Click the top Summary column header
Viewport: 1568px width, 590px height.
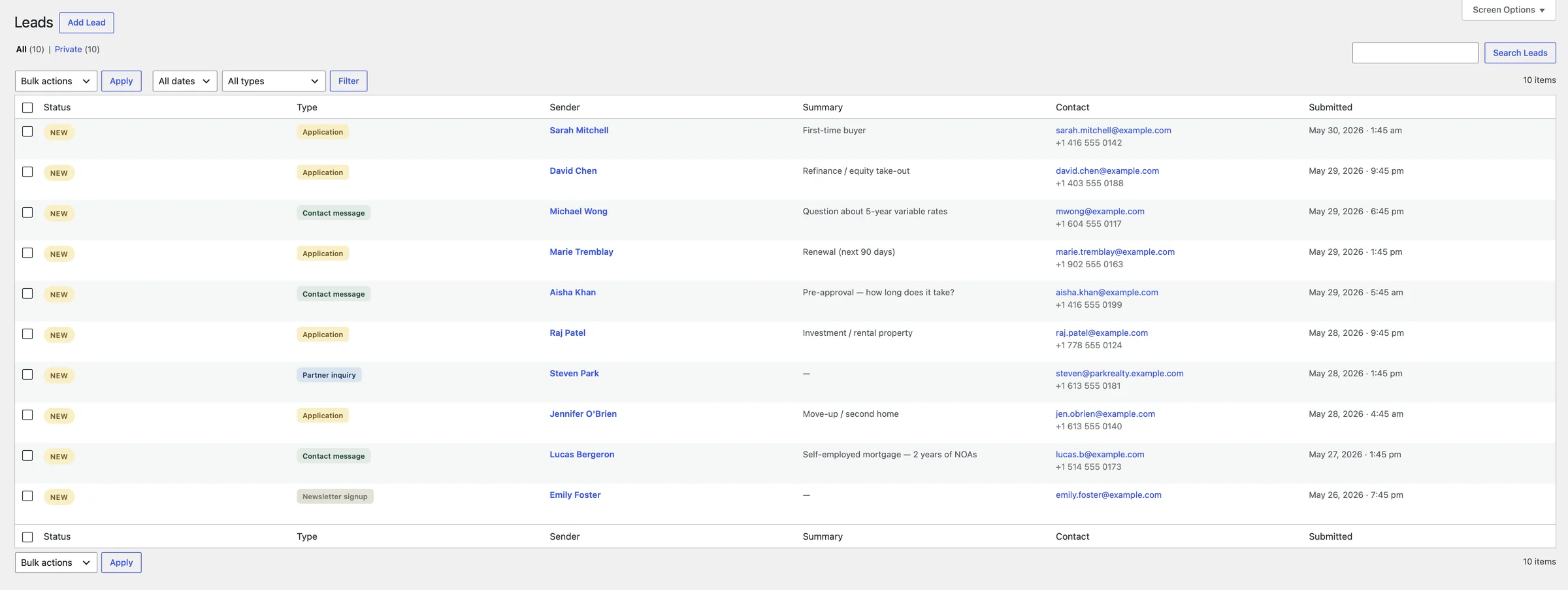[823, 107]
